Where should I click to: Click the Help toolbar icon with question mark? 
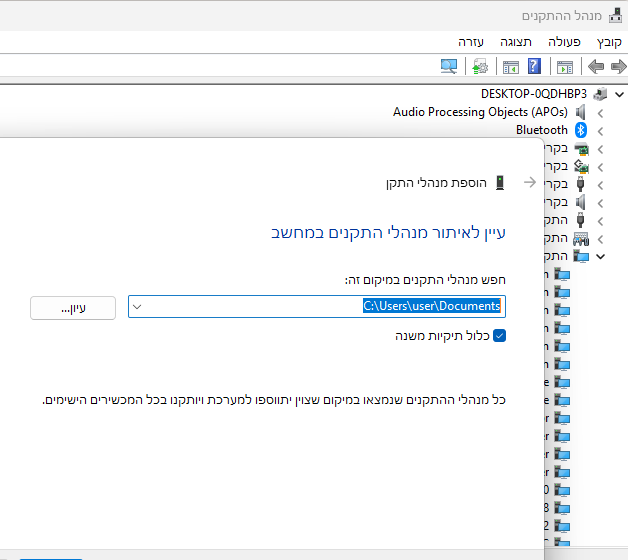point(535,67)
